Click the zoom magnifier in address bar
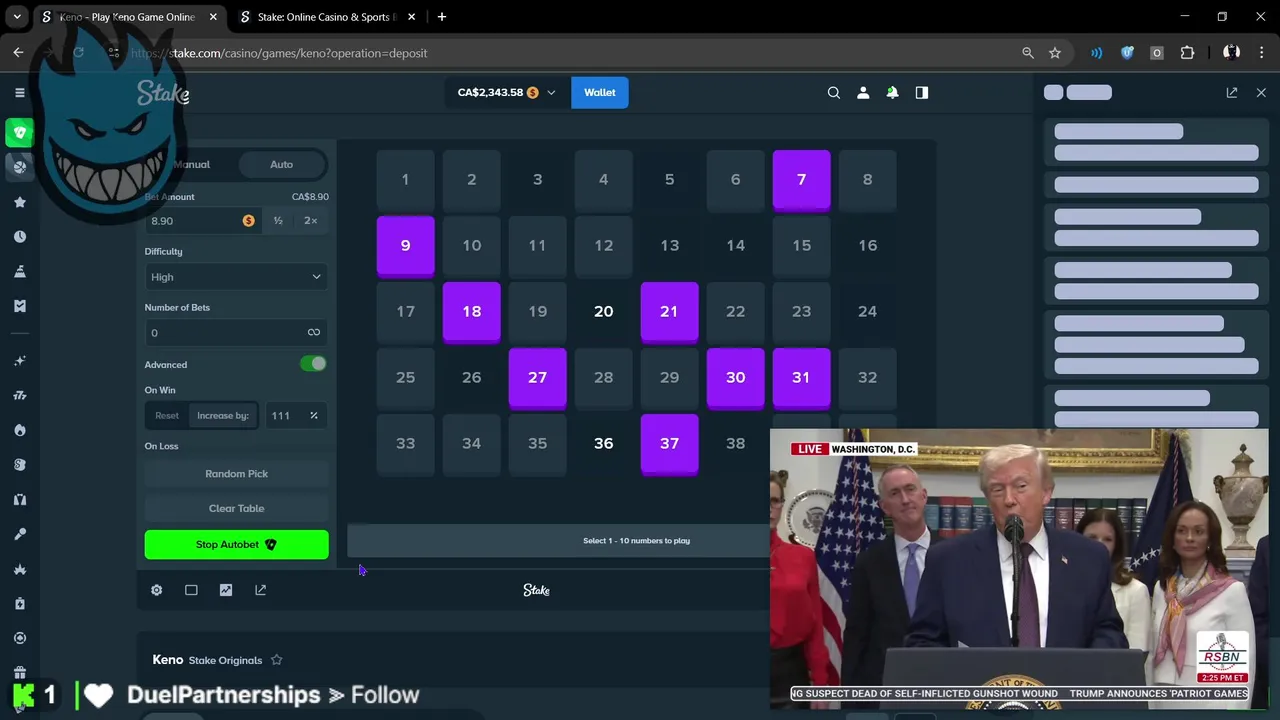Screen dimensions: 1280x720 coord(1028,53)
